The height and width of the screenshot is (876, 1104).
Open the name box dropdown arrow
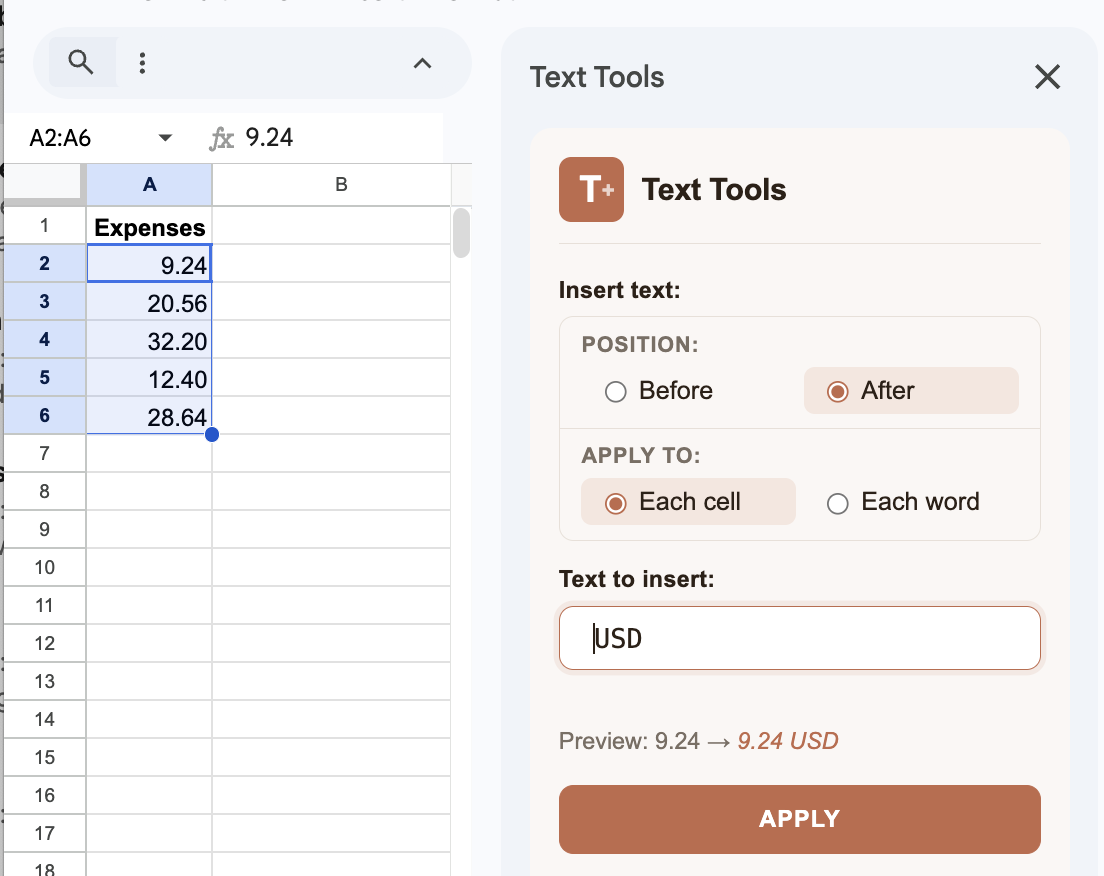[x=165, y=138]
